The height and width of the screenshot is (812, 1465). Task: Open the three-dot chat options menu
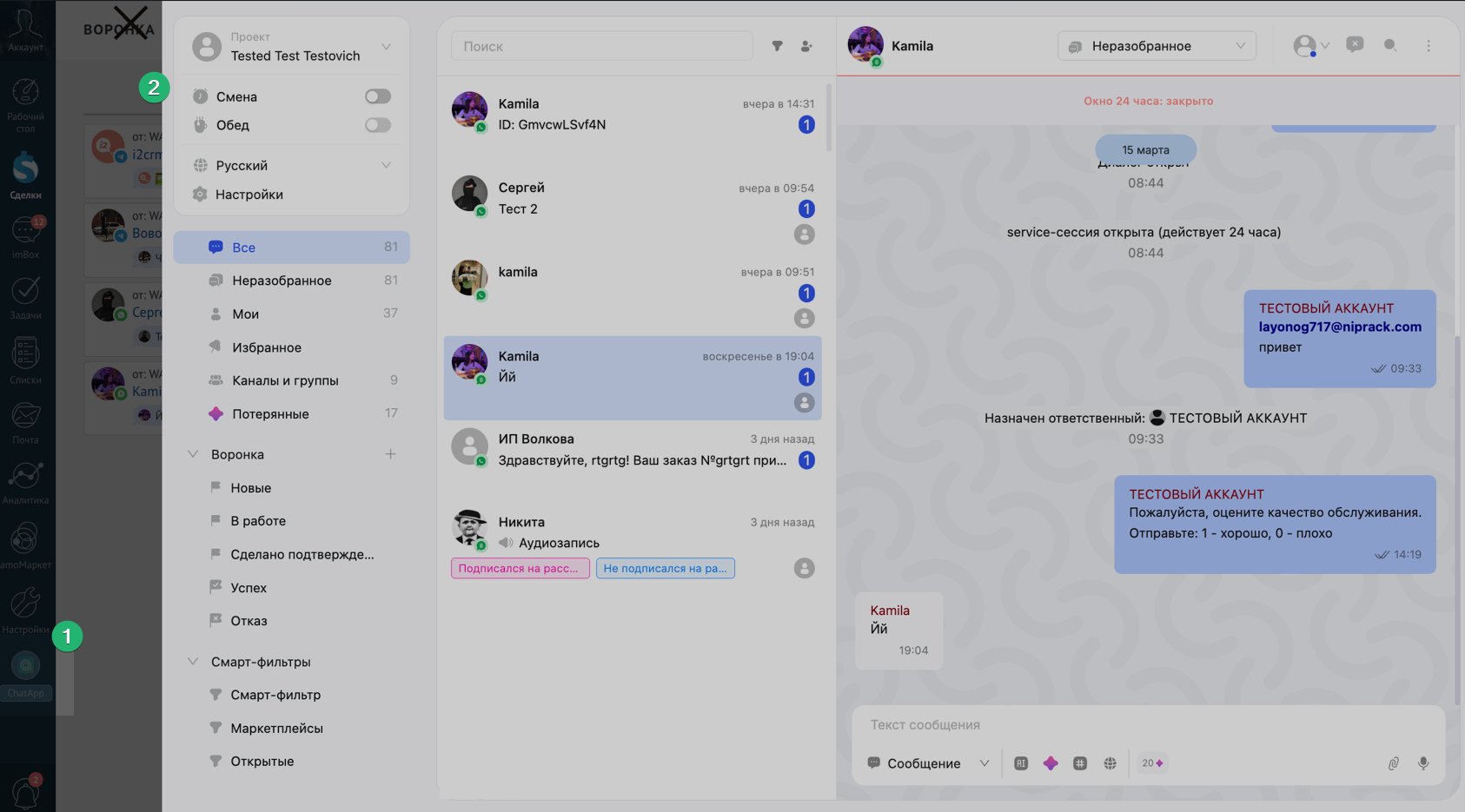click(x=1429, y=46)
